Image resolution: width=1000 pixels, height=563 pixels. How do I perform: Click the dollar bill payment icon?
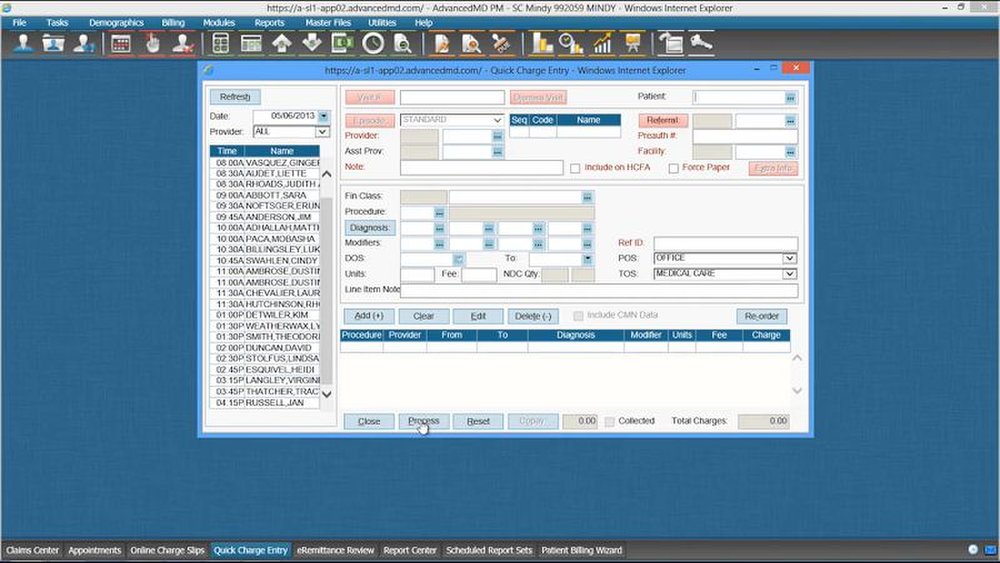coord(342,43)
